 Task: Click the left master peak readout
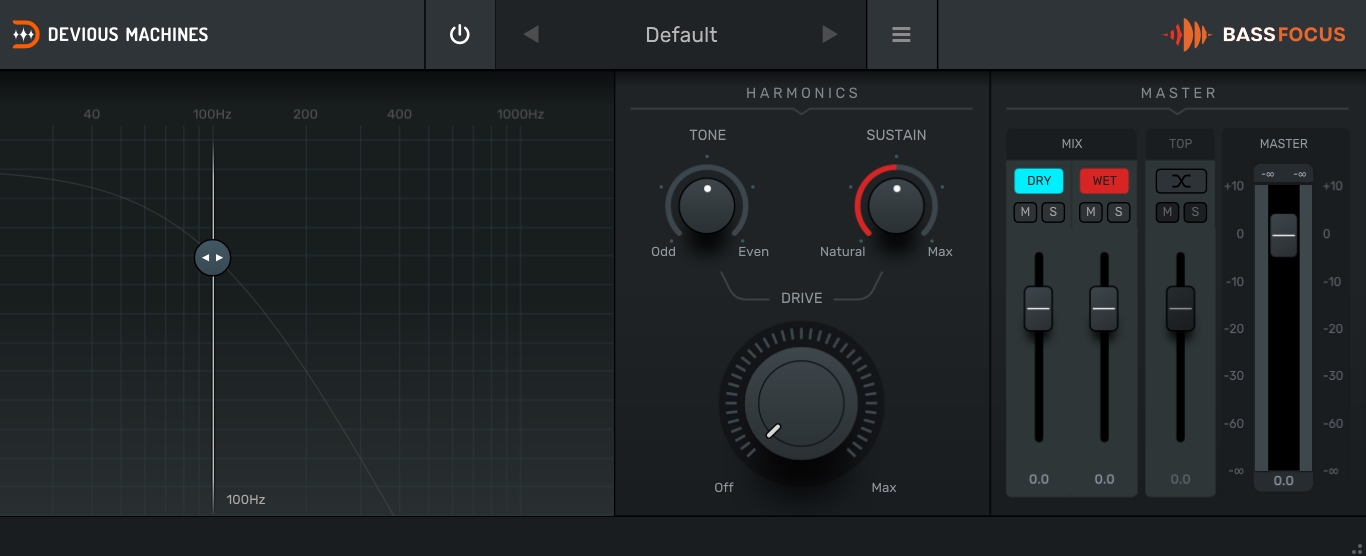[x=1268, y=174]
